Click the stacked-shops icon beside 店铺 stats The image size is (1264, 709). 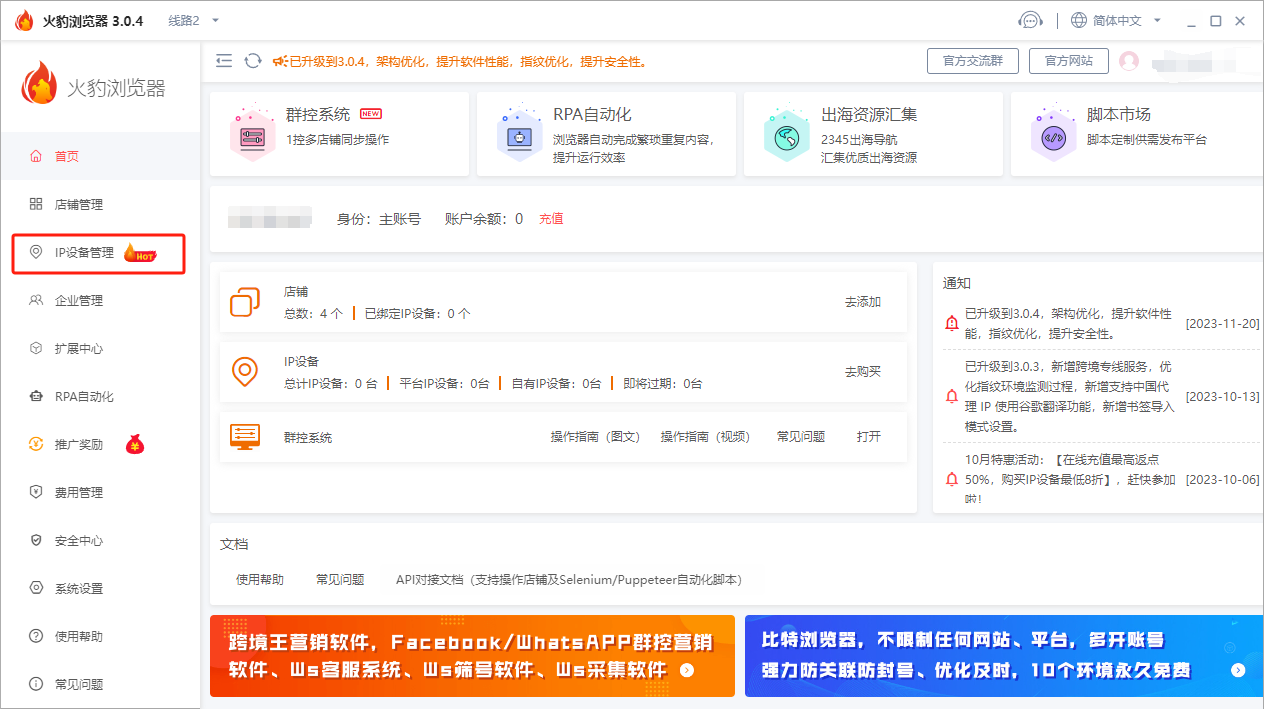[x=245, y=300]
